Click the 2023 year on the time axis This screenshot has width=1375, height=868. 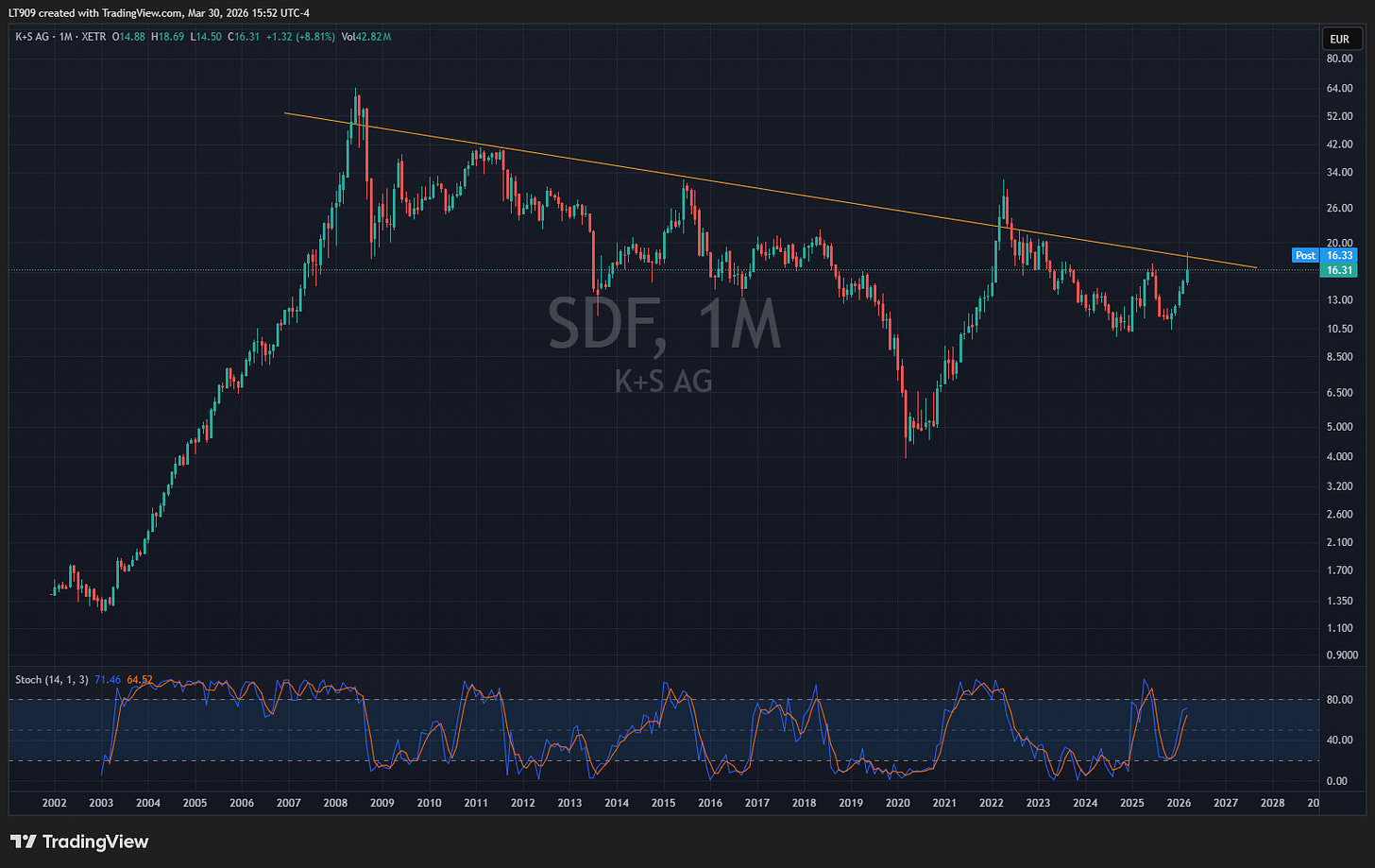pos(1038,803)
